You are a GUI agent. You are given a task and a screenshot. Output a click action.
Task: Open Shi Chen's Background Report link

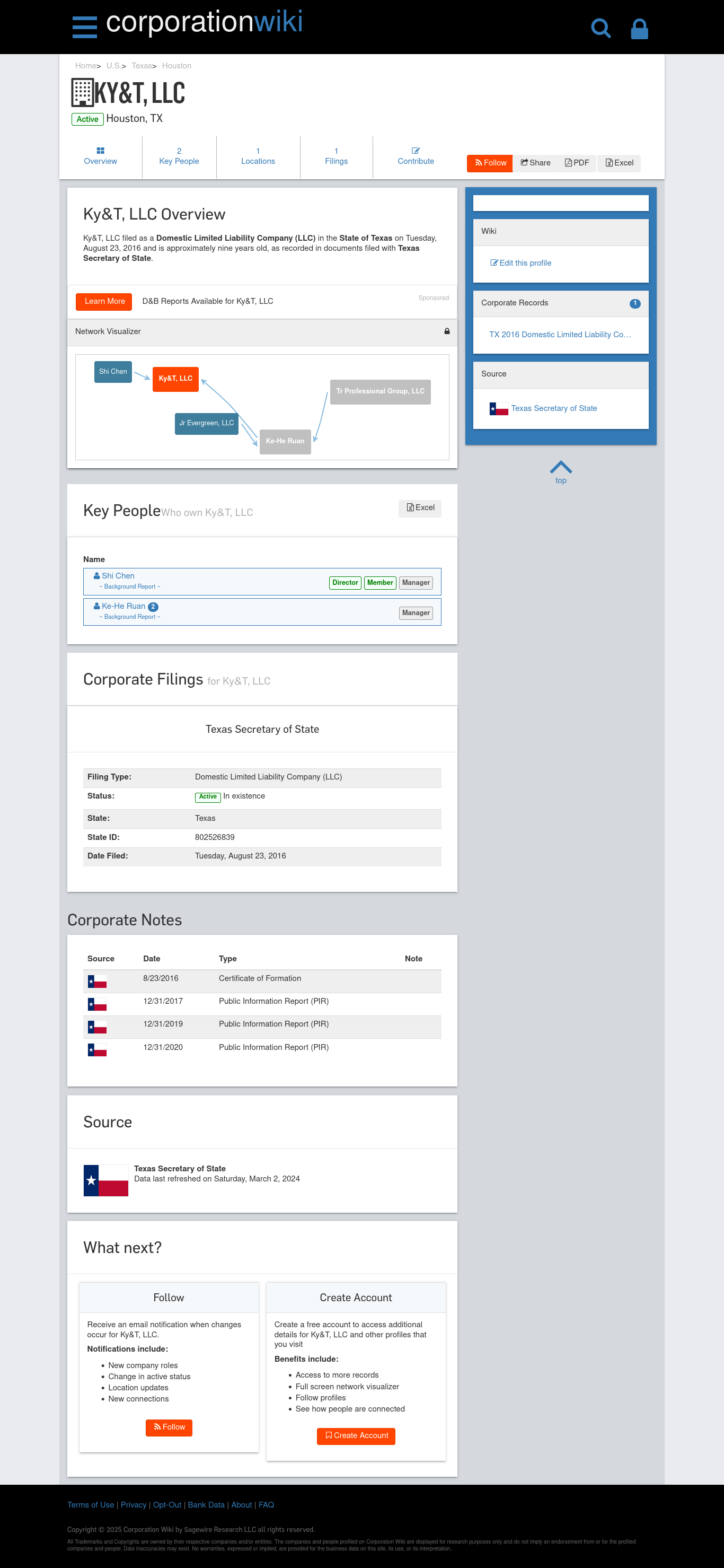130,587
